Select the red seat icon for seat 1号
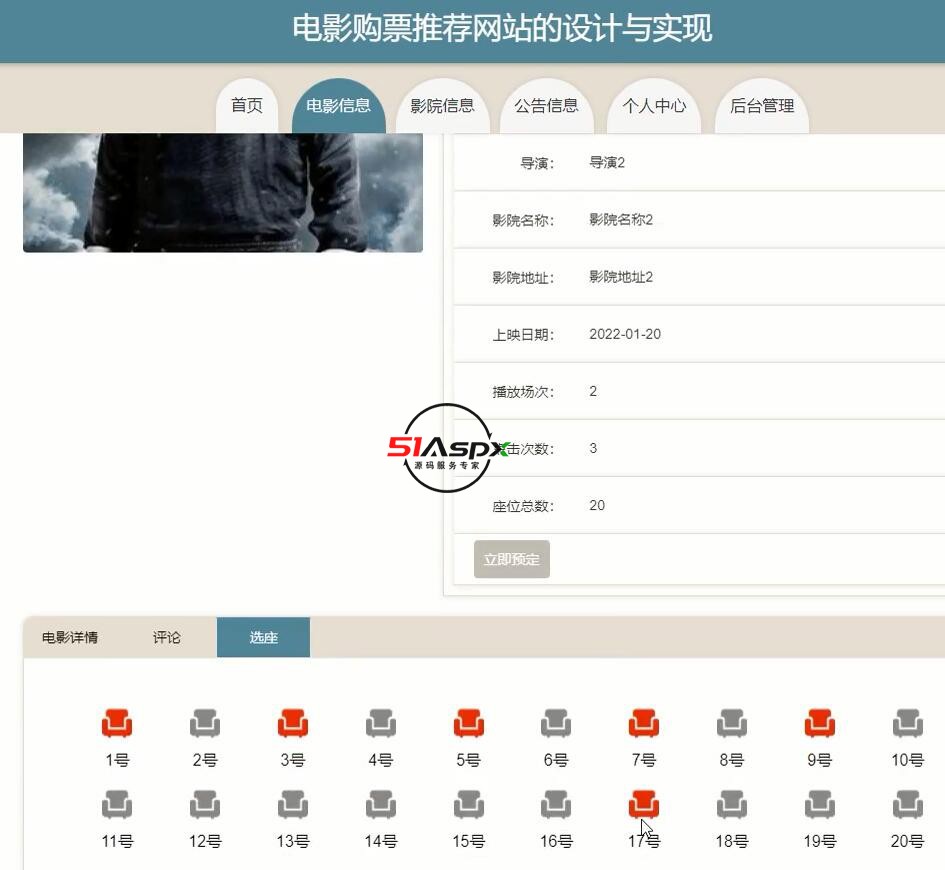945x870 pixels. click(x=117, y=723)
